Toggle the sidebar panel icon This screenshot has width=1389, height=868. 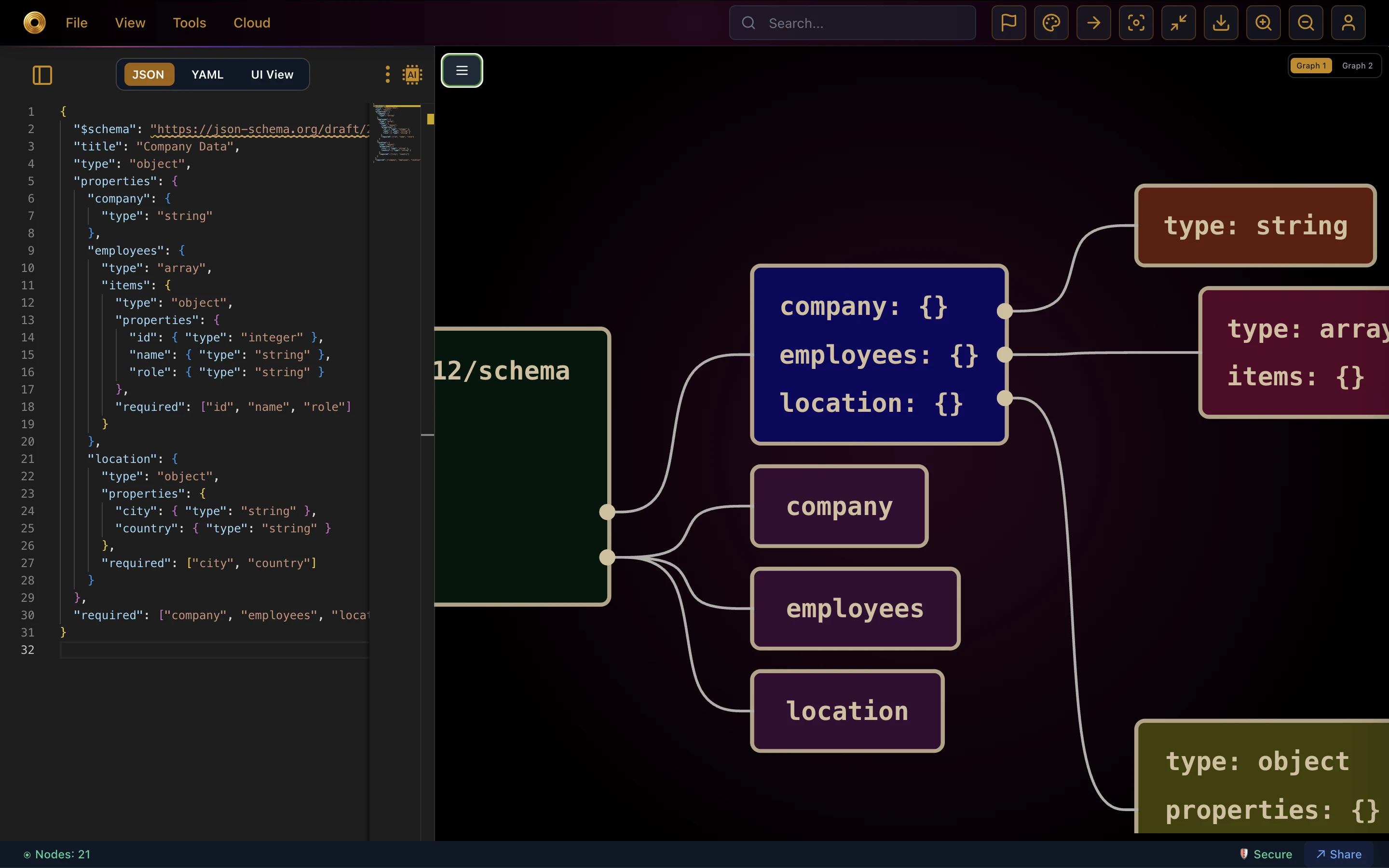42,75
